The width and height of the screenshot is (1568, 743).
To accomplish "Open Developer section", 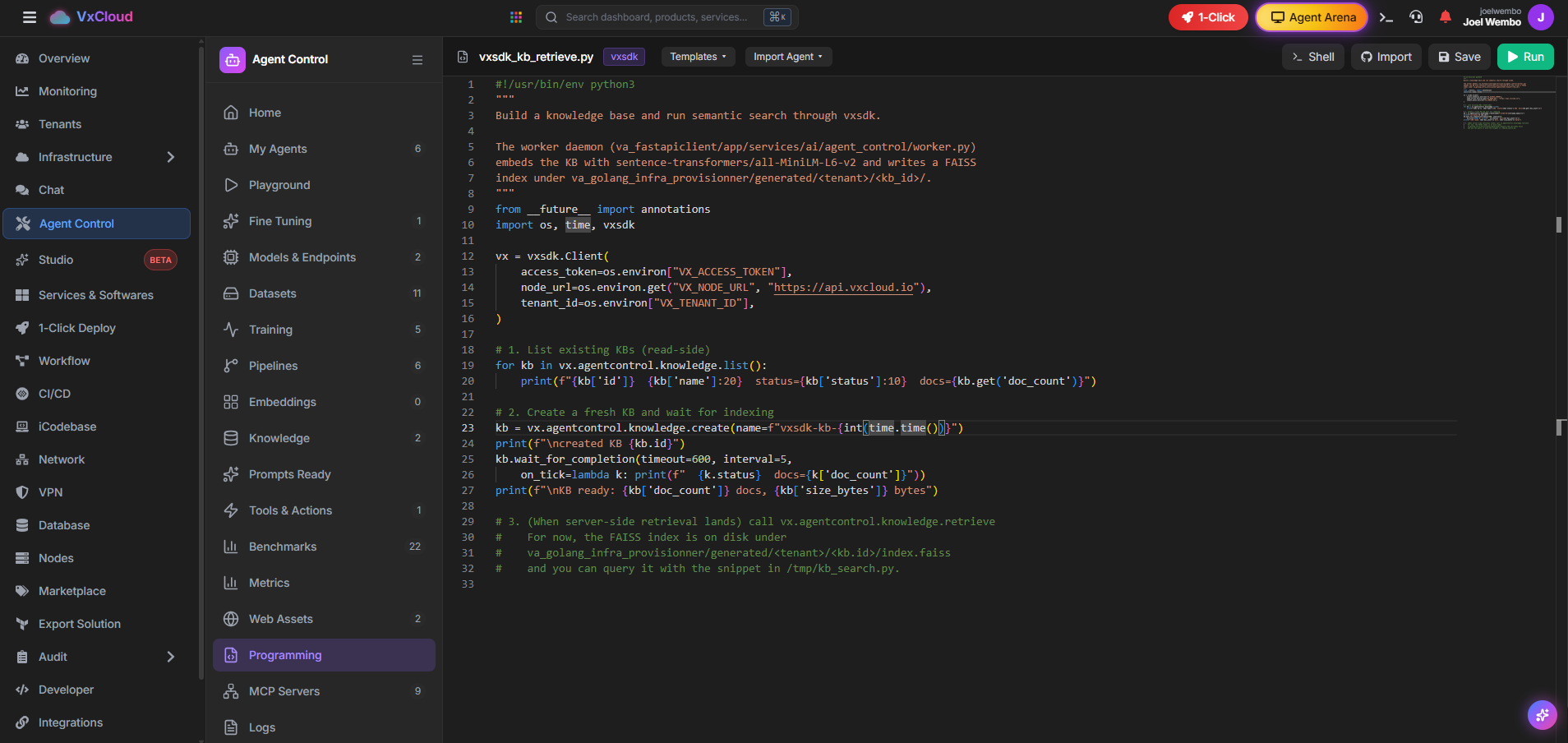I will pyautogui.click(x=99, y=690).
